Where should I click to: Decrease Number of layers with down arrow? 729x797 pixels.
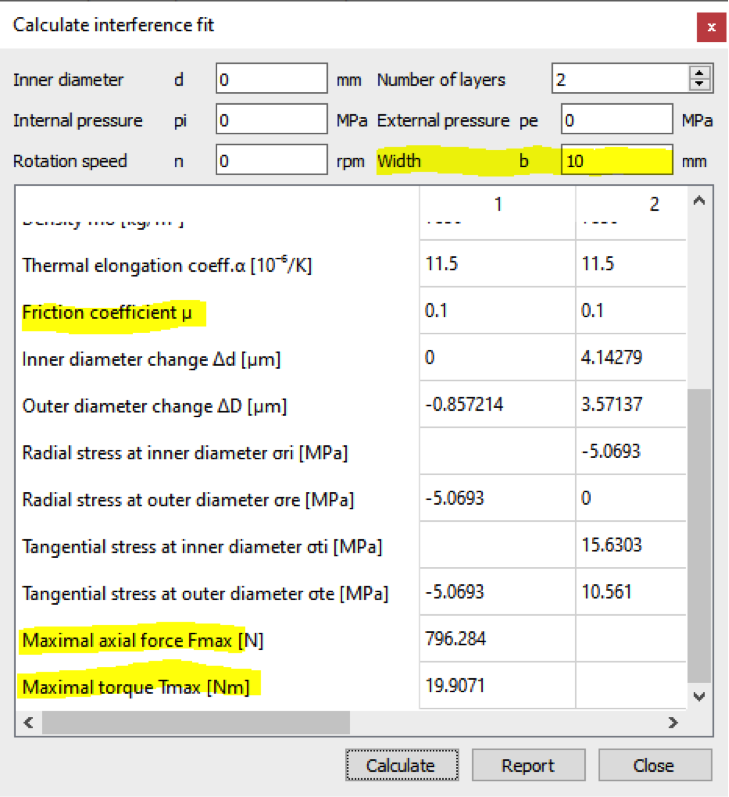pyautogui.click(x=700, y=85)
